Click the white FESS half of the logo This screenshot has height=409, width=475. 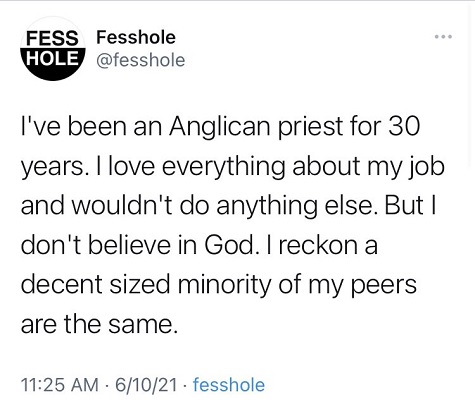click(53, 32)
